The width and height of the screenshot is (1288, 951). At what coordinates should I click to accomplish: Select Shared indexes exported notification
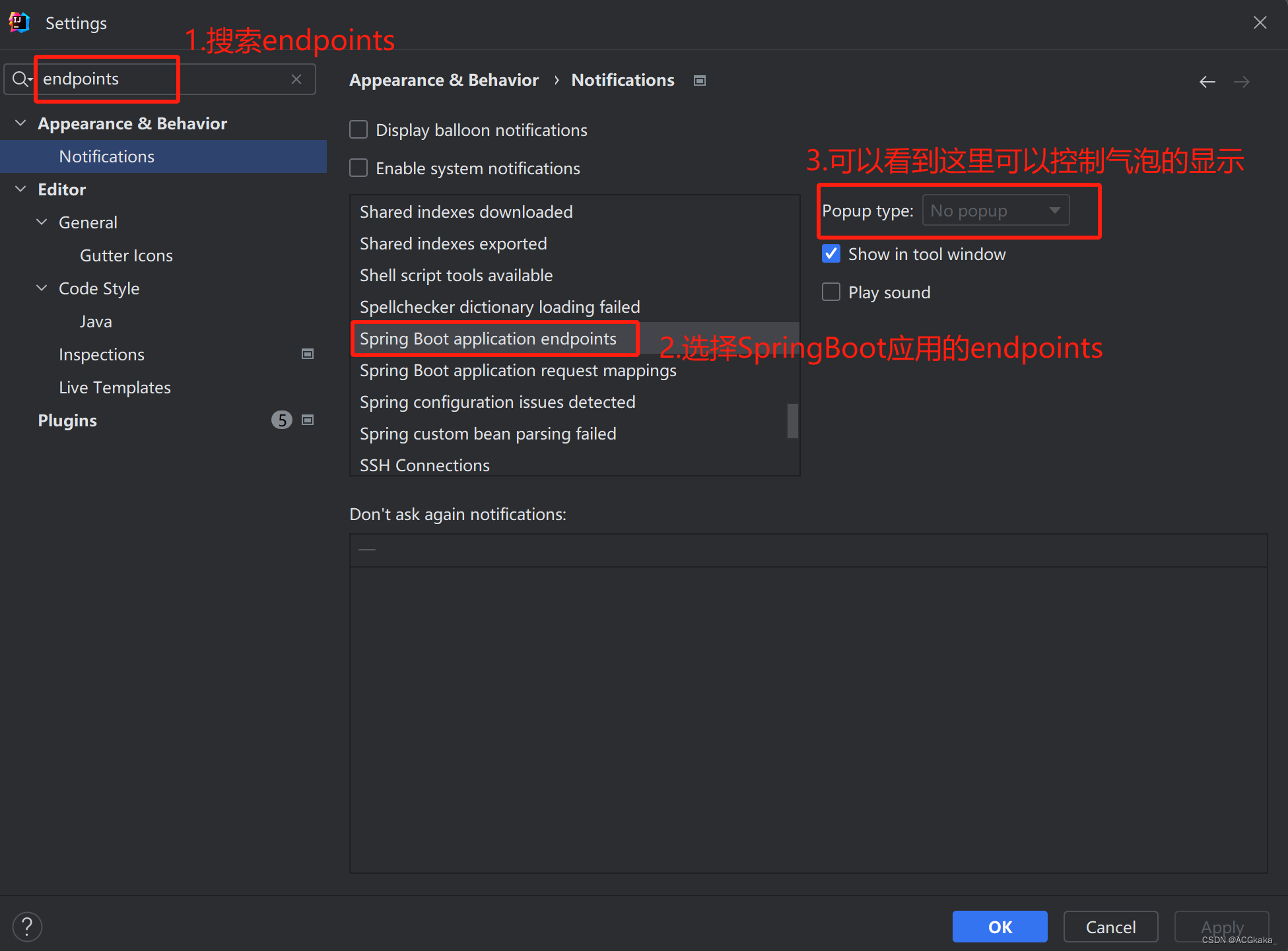574,244
